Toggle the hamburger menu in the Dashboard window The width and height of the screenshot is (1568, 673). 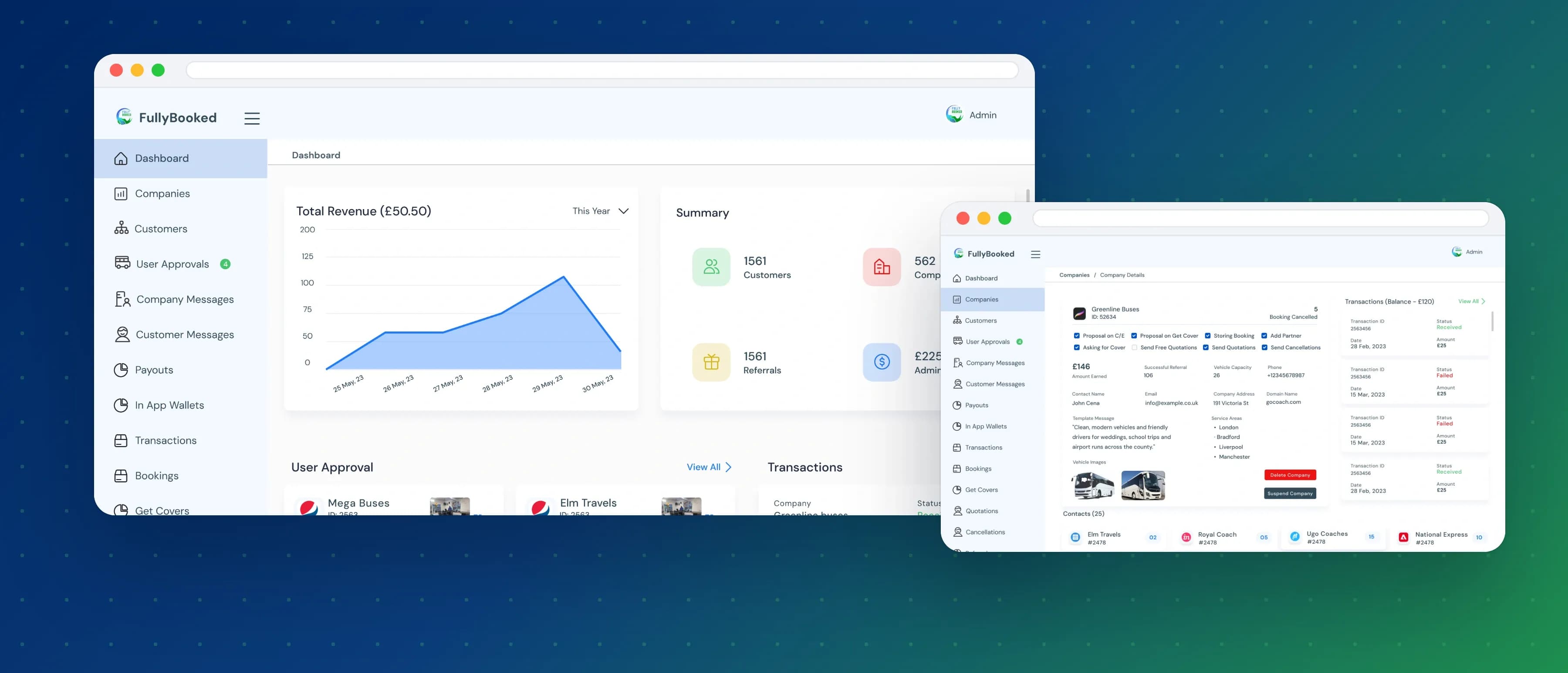tap(252, 118)
